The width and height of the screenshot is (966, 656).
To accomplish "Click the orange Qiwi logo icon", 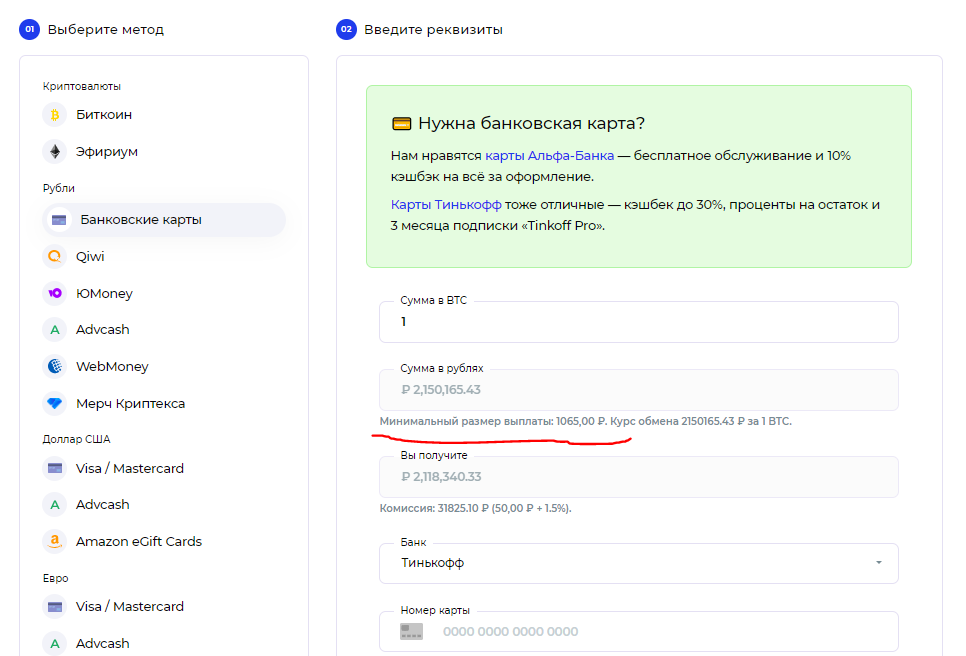I will click(55, 256).
